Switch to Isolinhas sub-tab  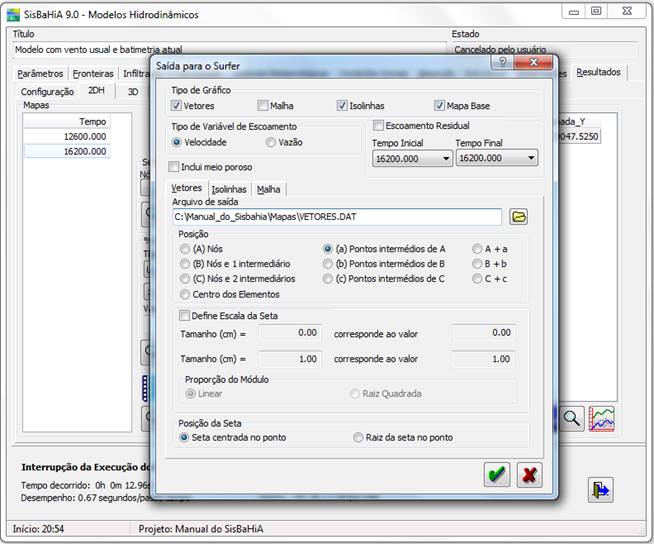pos(229,189)
